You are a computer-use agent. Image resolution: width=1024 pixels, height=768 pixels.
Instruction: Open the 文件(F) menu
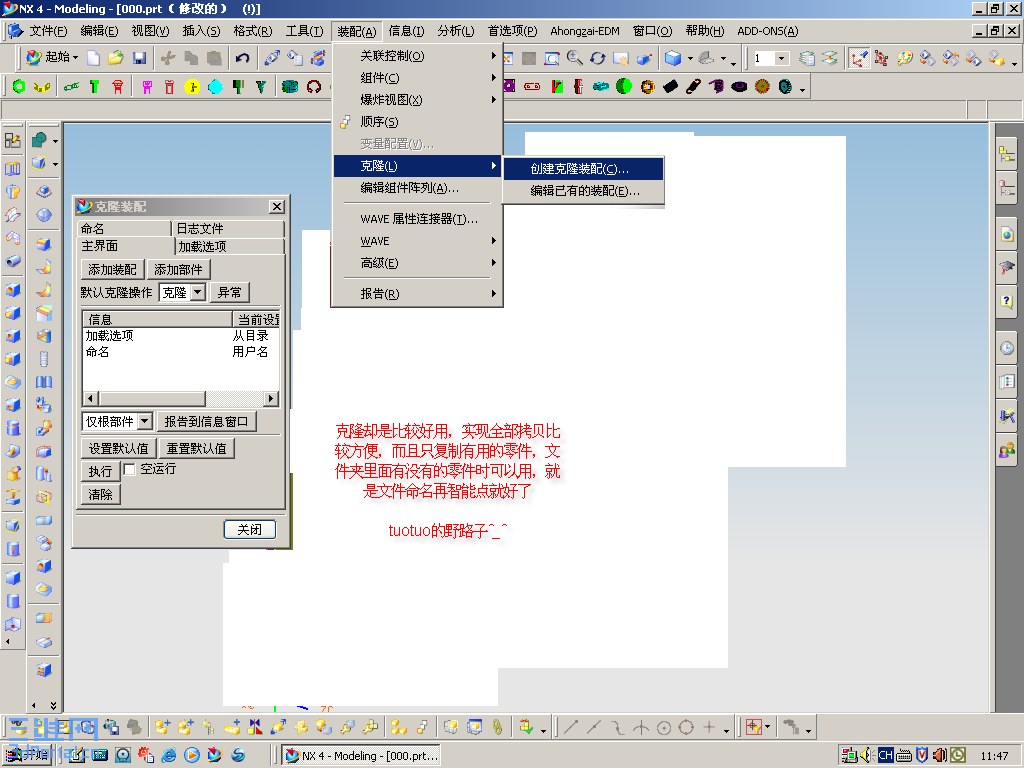[49, 31]
